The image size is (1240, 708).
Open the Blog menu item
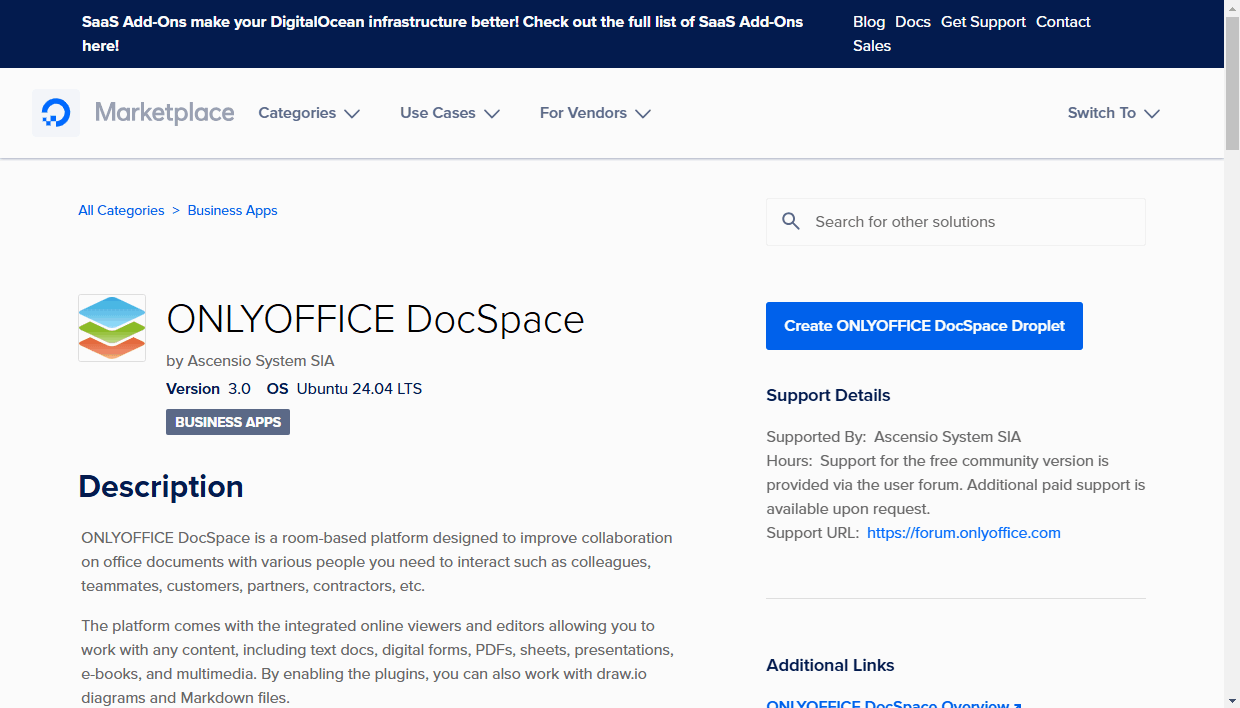click(869, 21)
